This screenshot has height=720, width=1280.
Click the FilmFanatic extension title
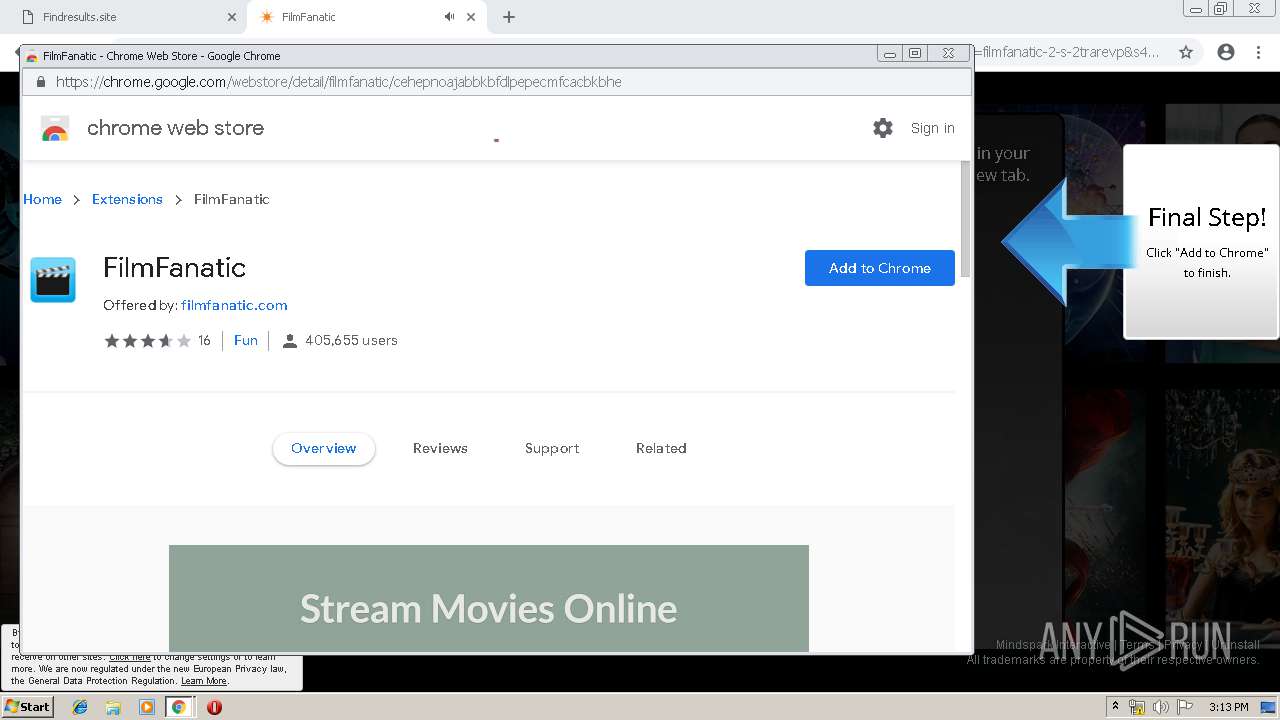[x=174, y=268]
